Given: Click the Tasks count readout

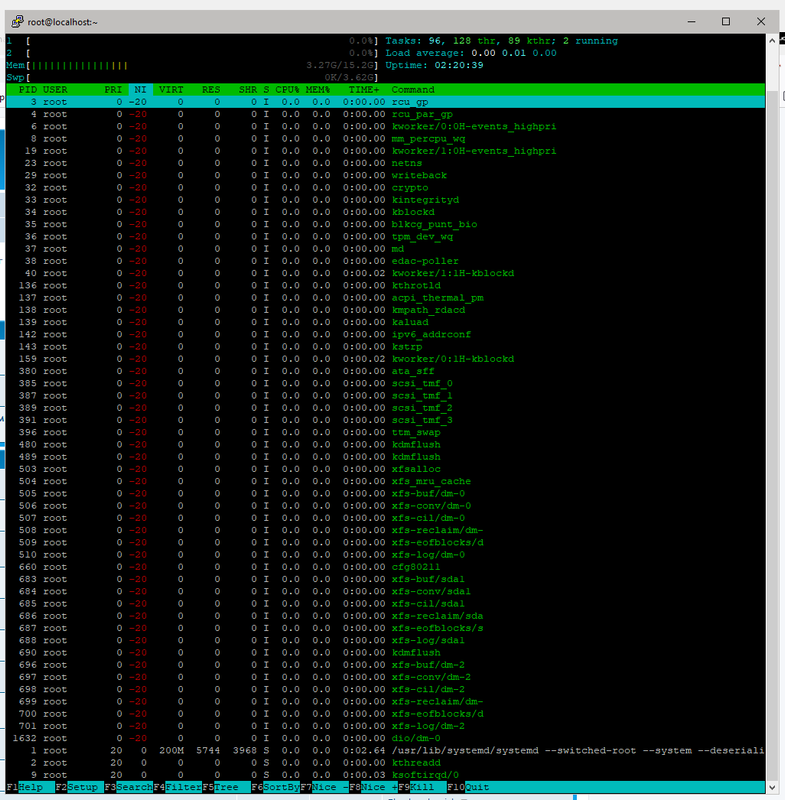Looking at the screenshot, I should click(501, 41).
